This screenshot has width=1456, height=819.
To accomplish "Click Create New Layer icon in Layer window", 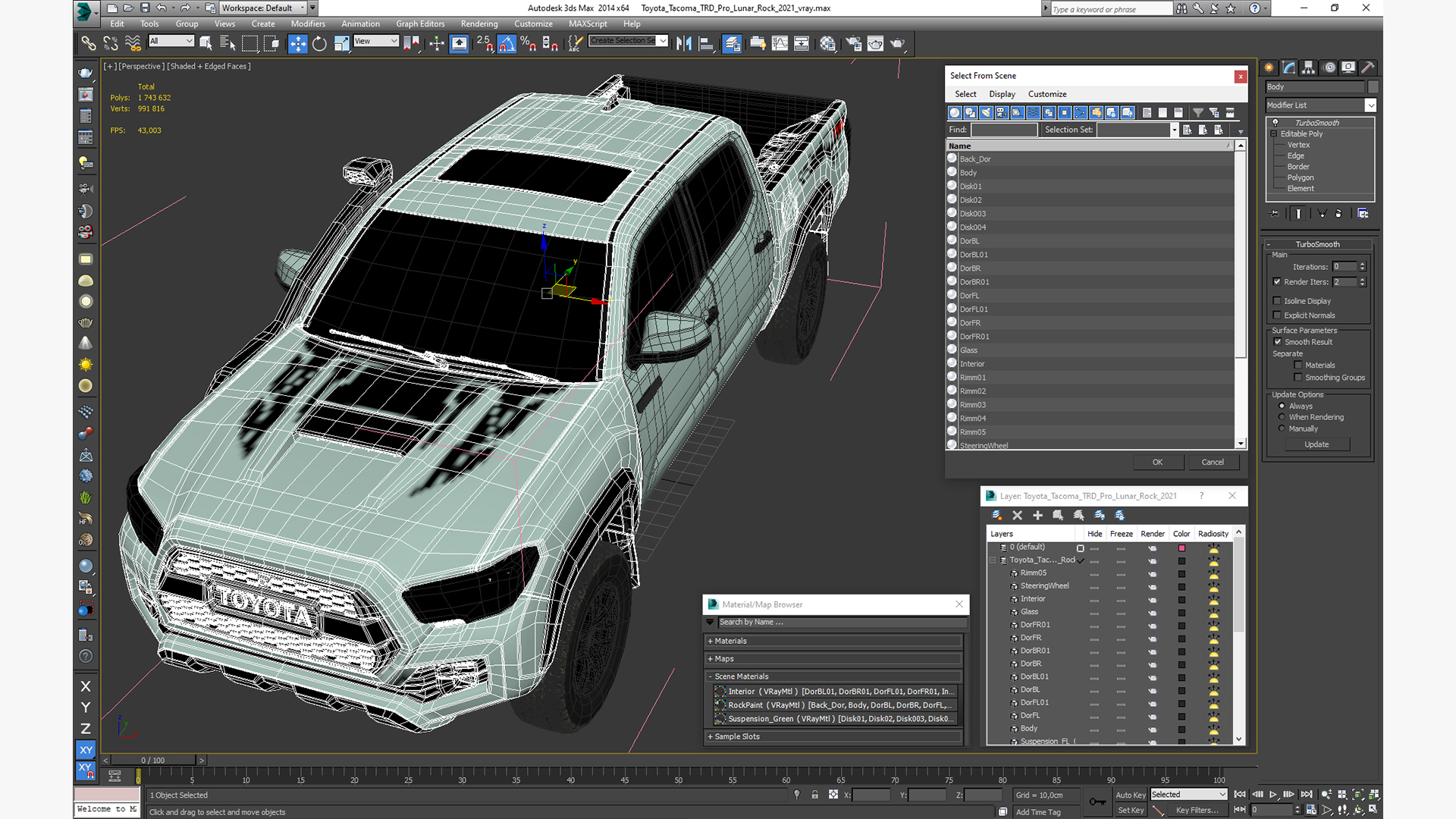I will point(996,515).
